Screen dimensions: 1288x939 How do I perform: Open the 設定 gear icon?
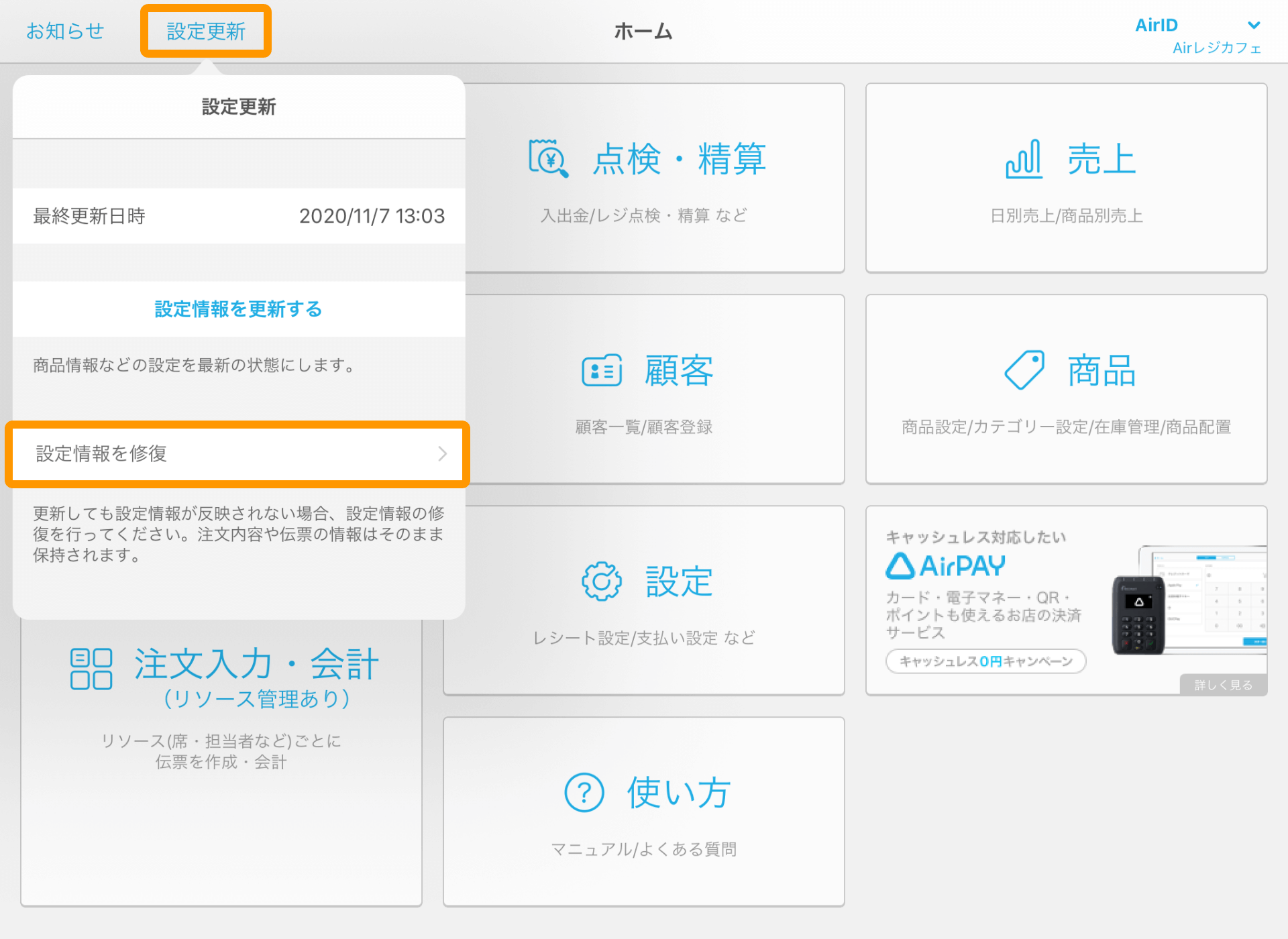(x=602, y=582)
